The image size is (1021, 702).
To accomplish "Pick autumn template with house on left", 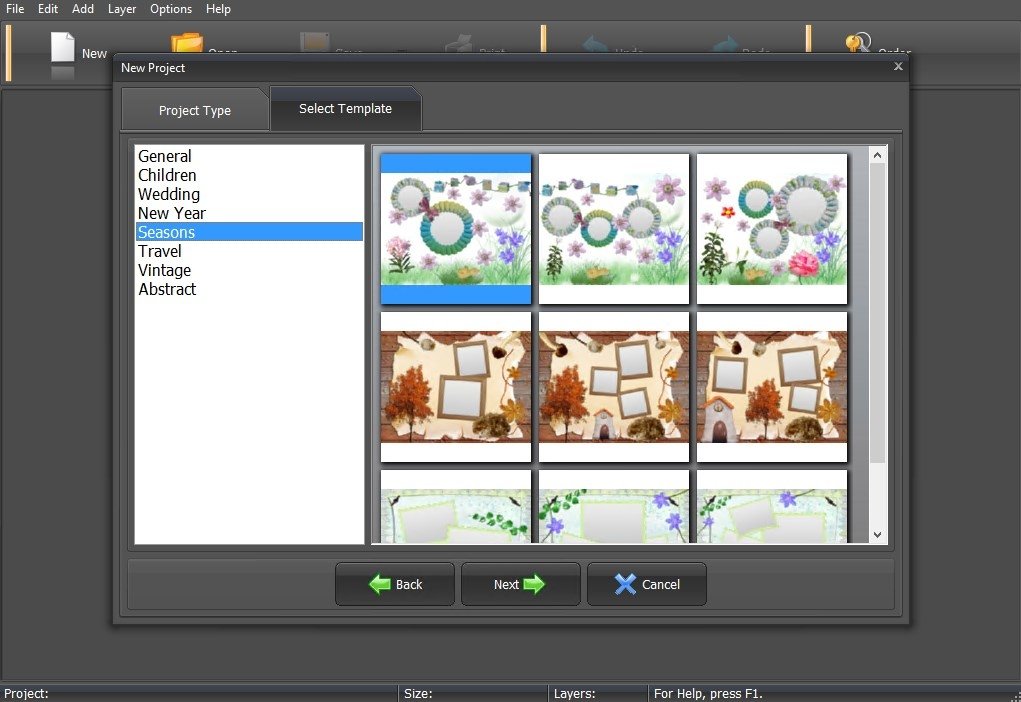I will pos(772,387).
